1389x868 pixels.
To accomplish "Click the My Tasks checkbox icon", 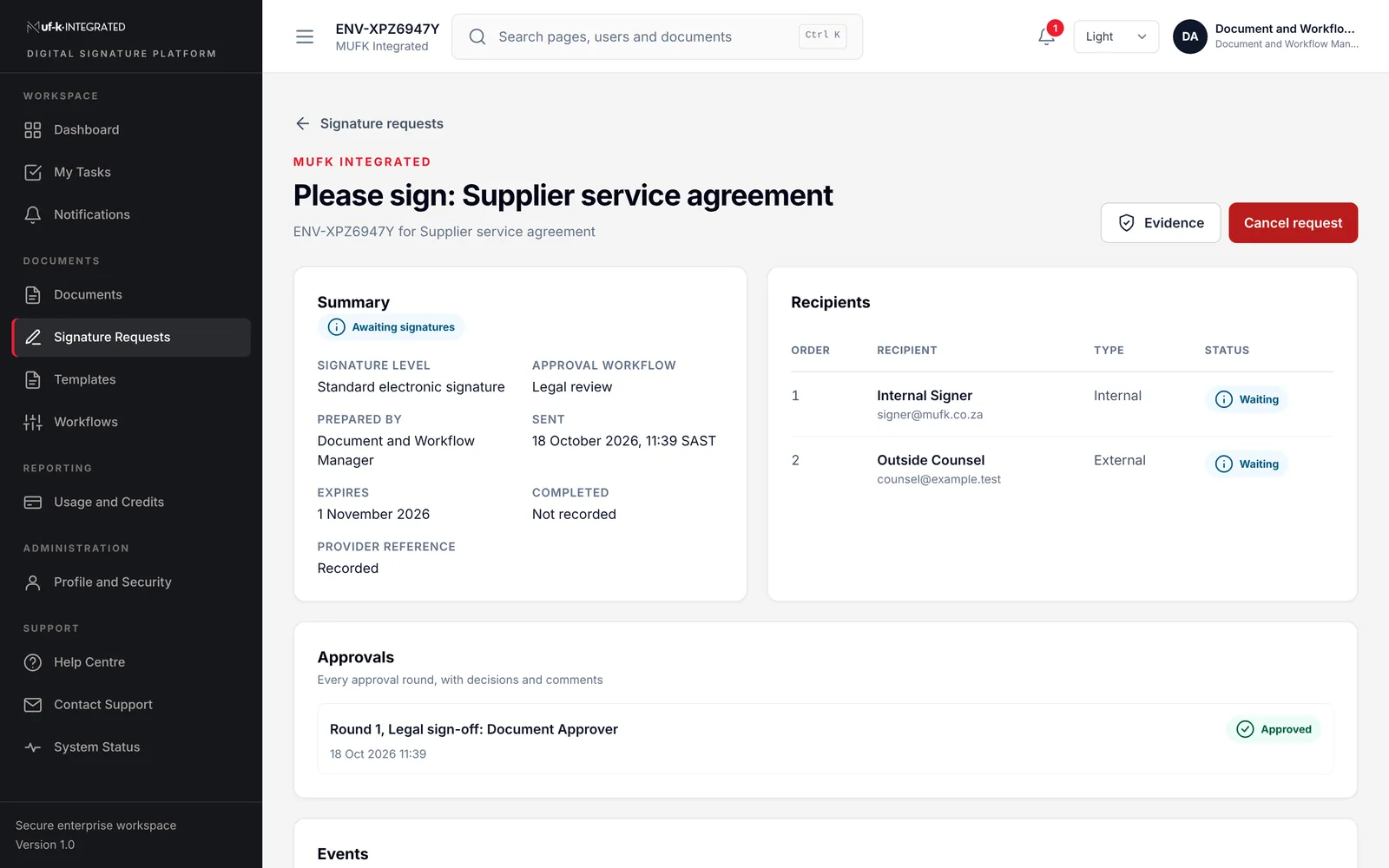I will (x=33, y=173).
